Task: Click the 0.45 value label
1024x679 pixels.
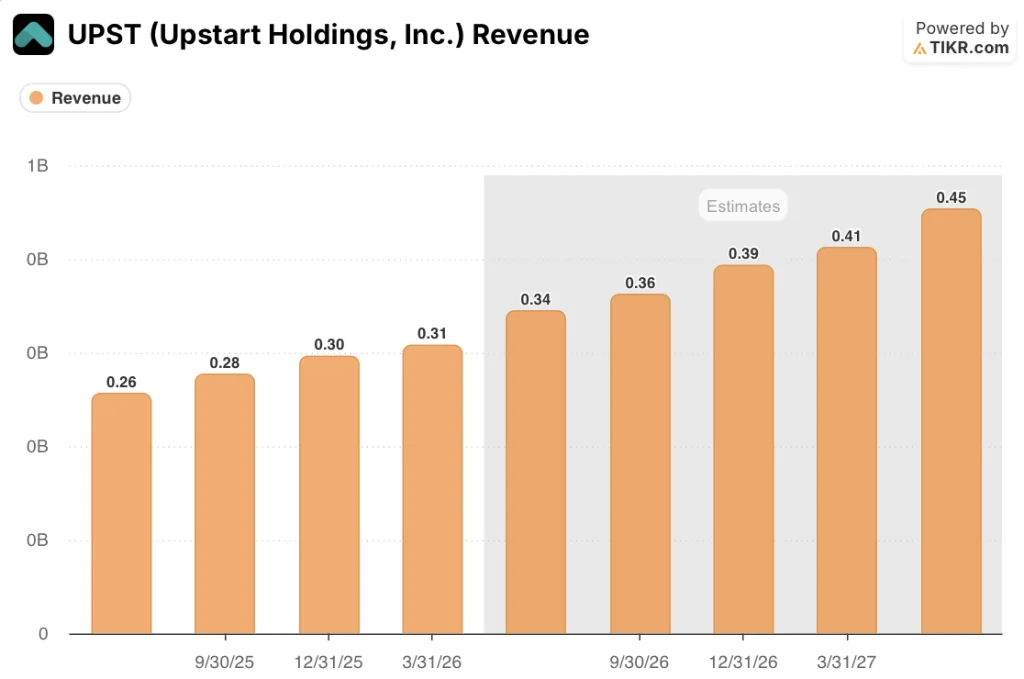Action: pos(951,197)
